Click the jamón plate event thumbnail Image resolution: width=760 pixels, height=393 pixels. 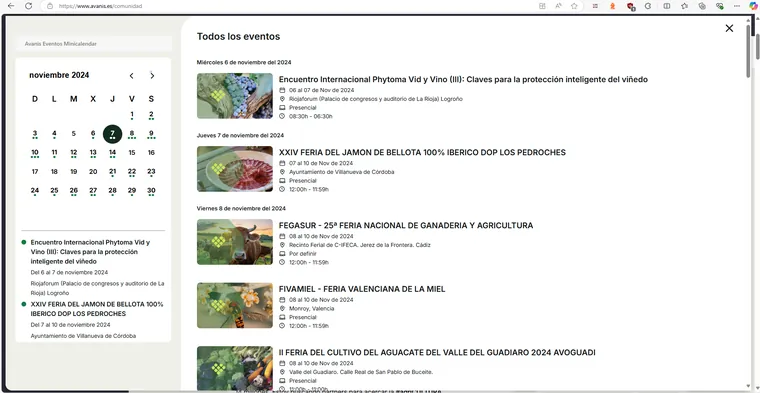235,169
